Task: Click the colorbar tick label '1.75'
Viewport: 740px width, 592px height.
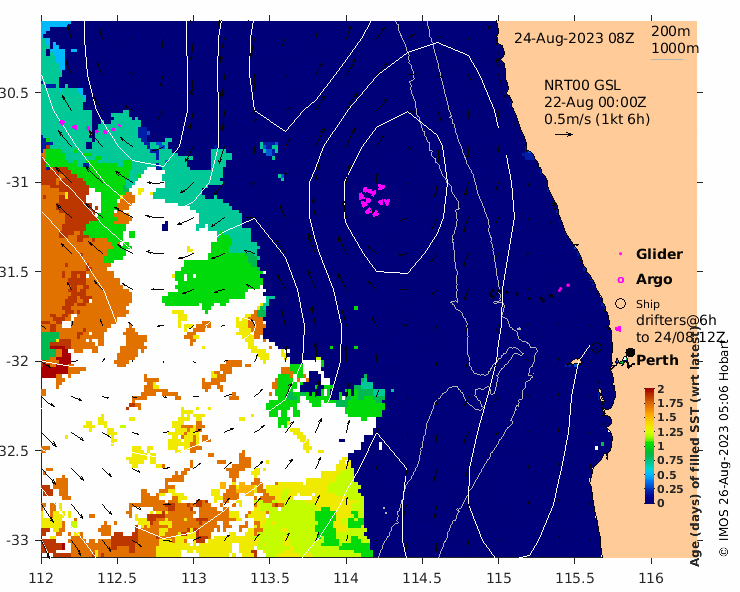Action: point(670,403)
